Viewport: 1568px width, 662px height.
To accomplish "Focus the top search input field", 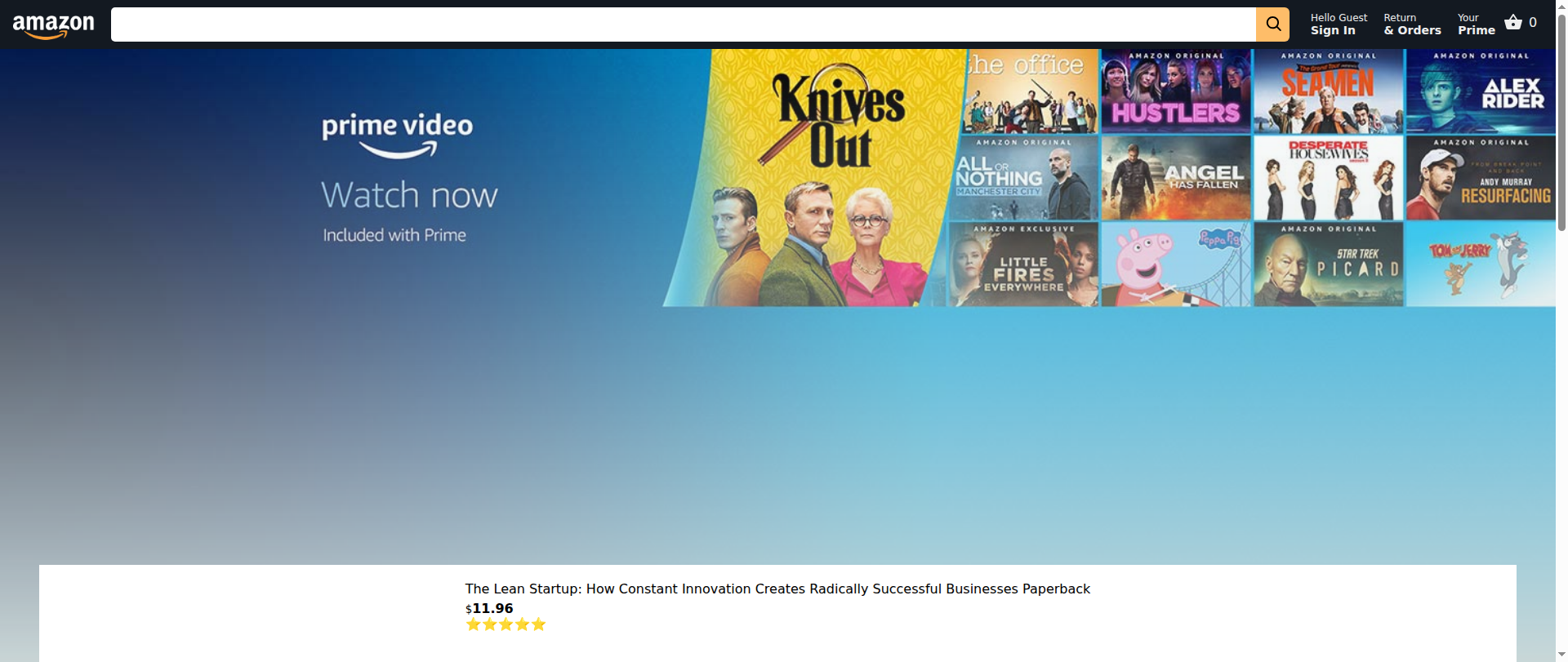I will point(684,24).
